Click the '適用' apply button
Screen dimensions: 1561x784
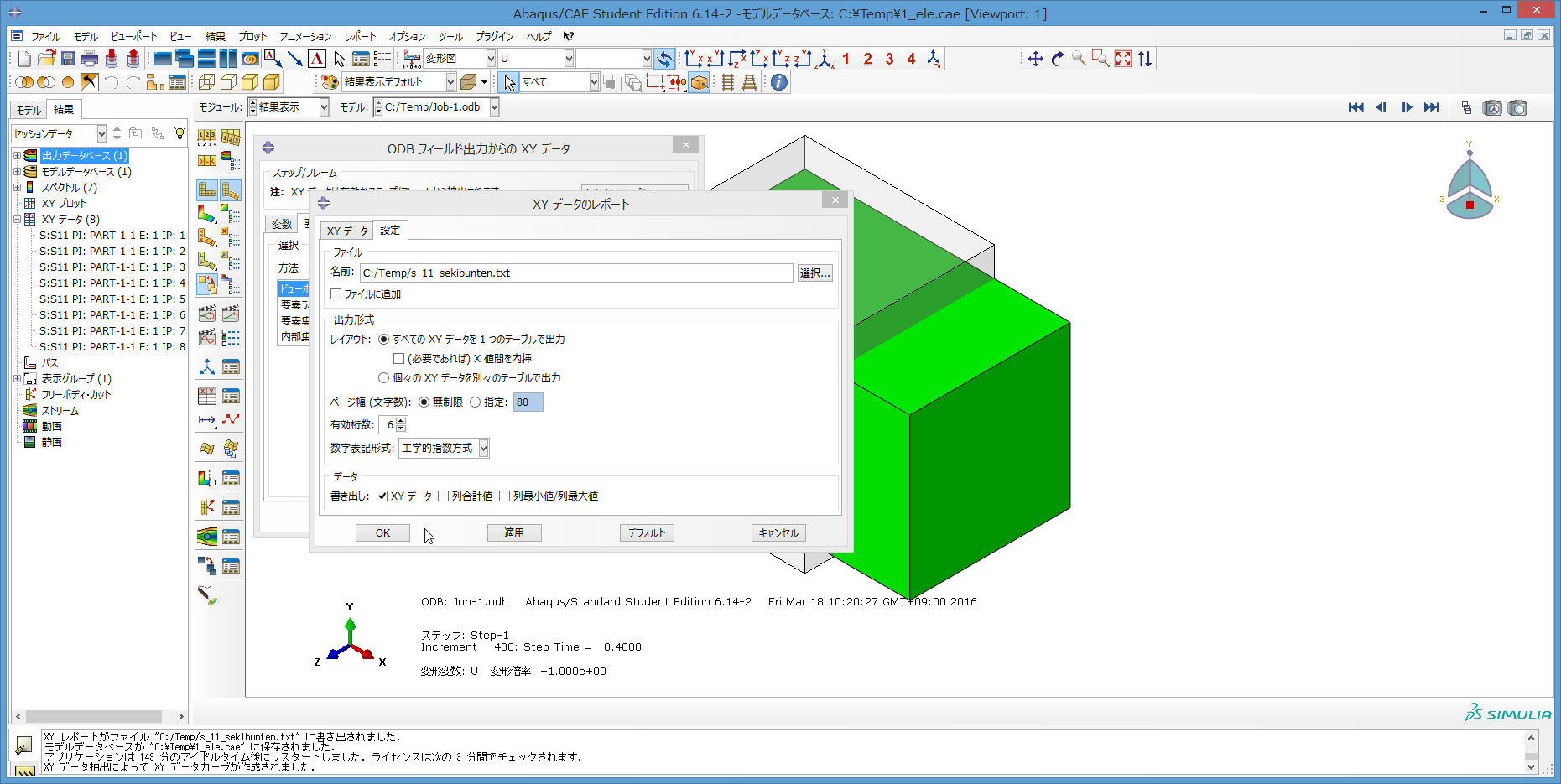pos(514,533)
